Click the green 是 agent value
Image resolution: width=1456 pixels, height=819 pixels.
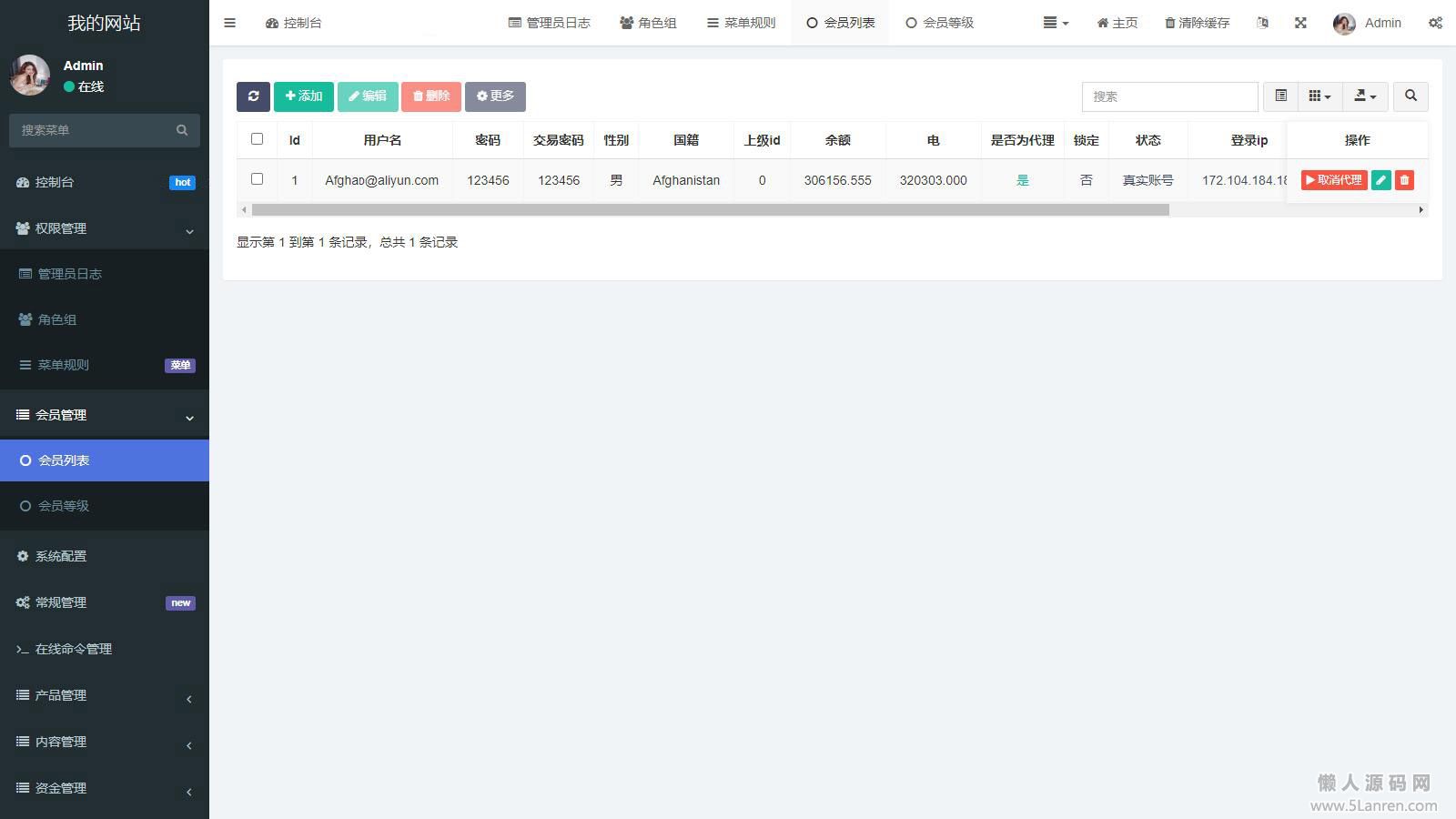[1023, 180]
